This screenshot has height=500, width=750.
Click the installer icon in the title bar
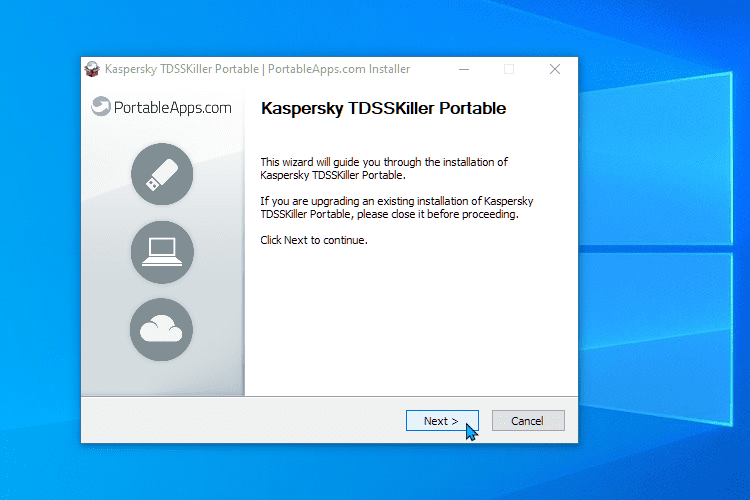pyautogui.click(x=92, y=69)
